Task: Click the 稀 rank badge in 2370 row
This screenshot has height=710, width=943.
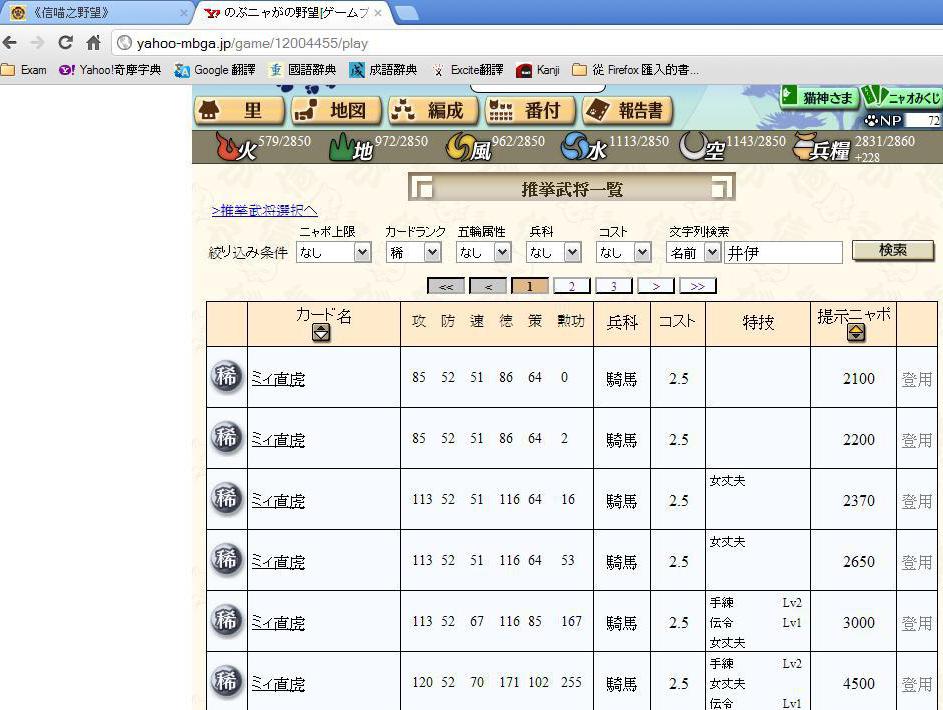Action: point(226,498)
